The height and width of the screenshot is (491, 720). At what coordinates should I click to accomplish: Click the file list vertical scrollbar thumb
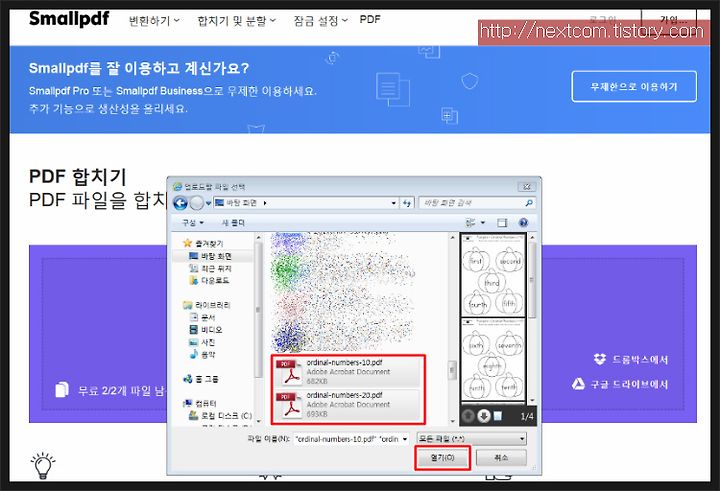point(452,369)
